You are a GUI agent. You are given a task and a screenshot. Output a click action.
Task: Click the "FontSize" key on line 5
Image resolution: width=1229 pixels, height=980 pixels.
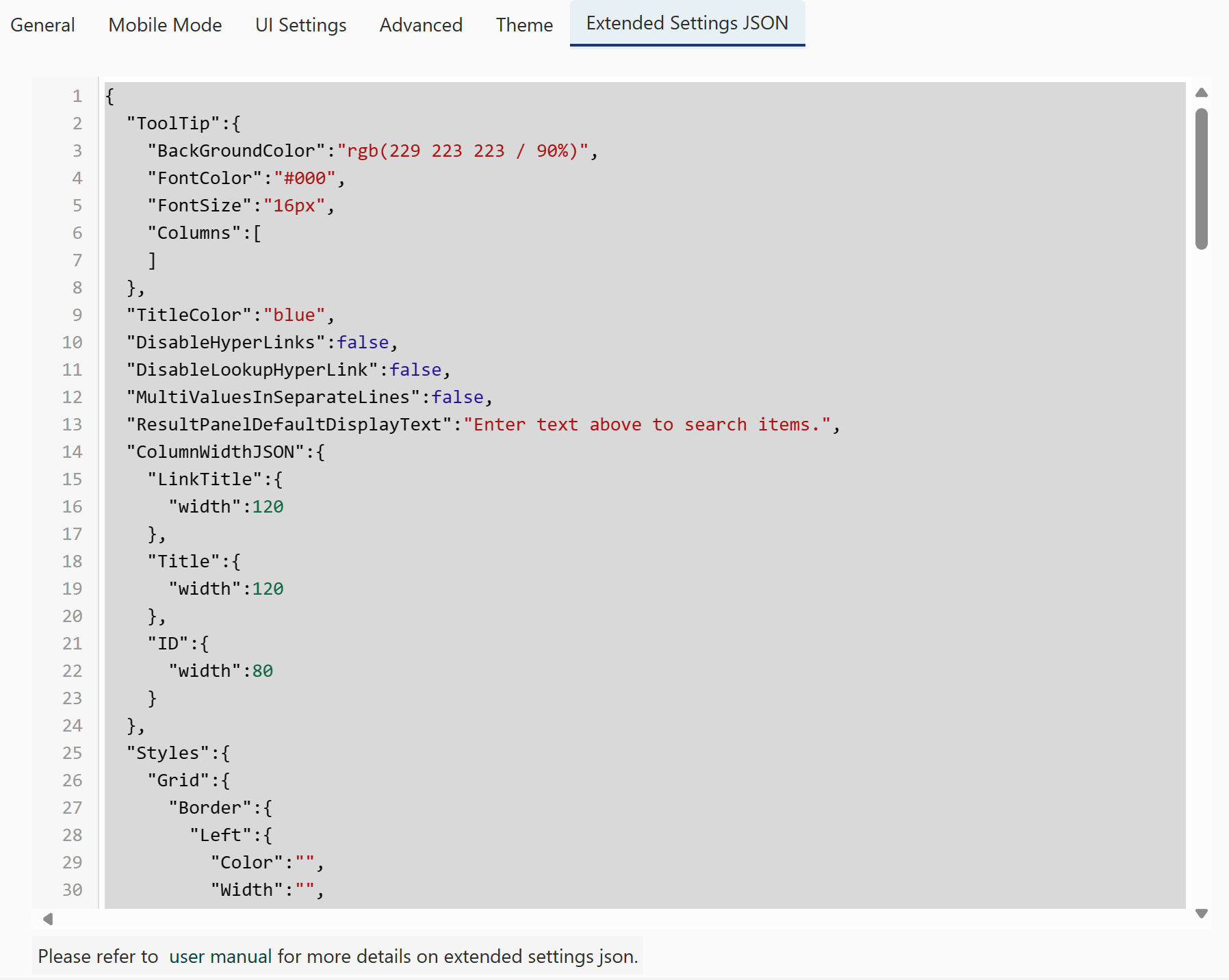[x=200, y=205]
